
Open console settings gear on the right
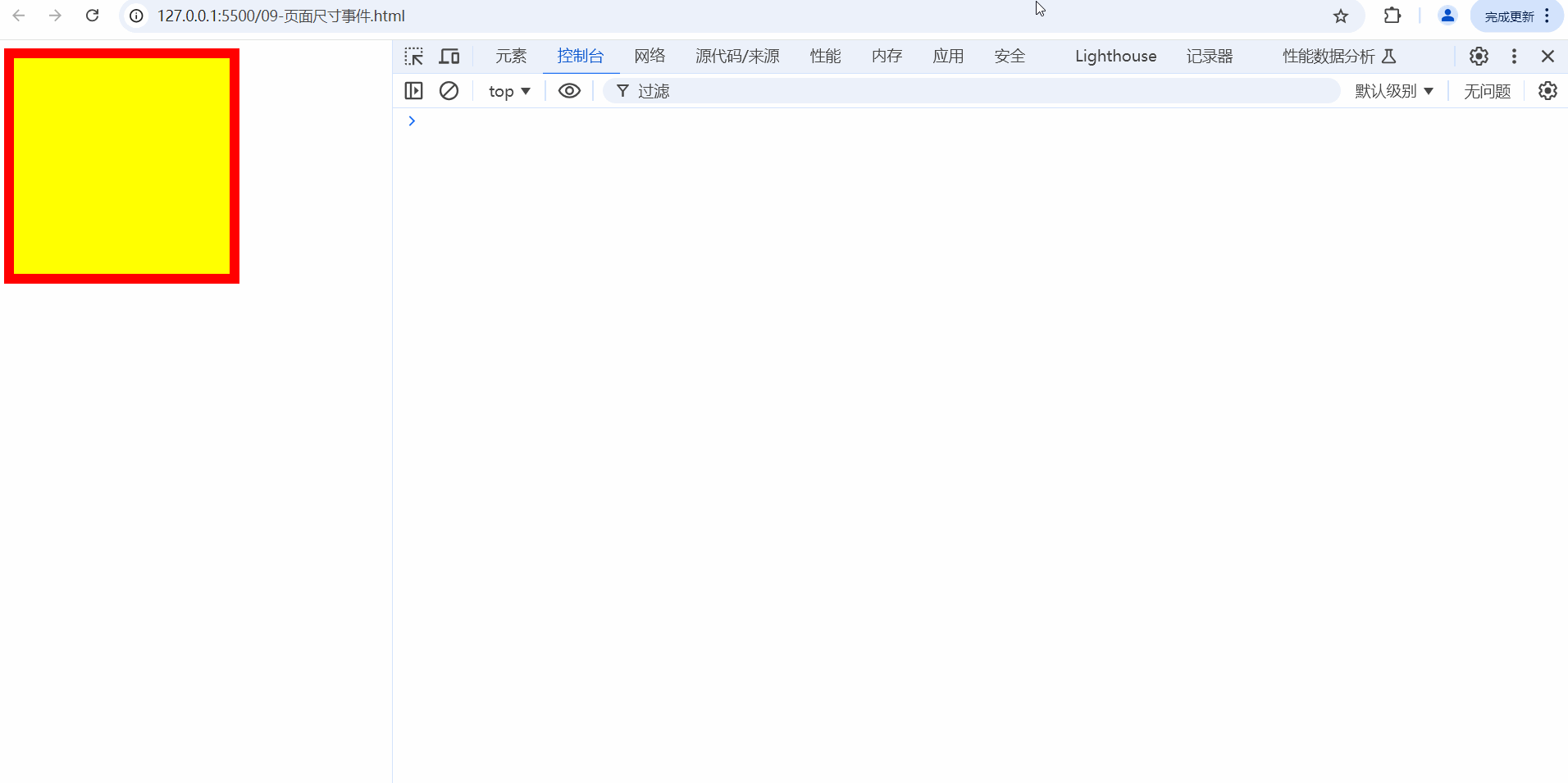[1547, 90]
